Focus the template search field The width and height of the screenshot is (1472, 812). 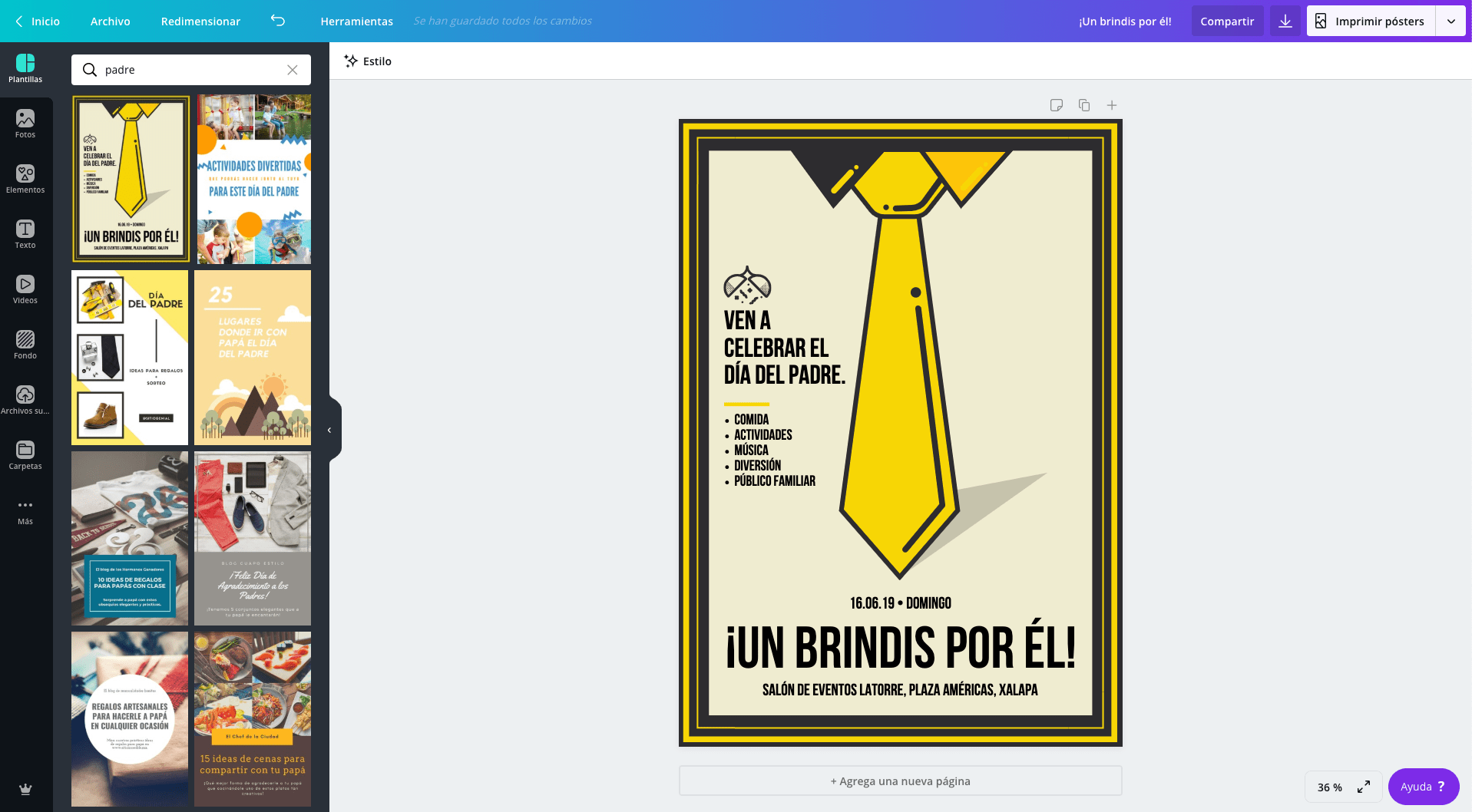(x=191, y=70)
